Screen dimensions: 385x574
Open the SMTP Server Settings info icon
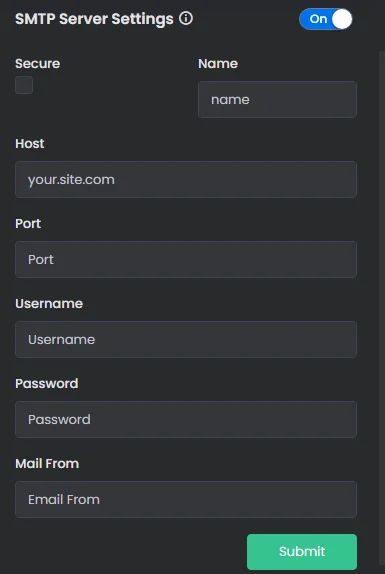pyautogui.click(x=186, y=18)
